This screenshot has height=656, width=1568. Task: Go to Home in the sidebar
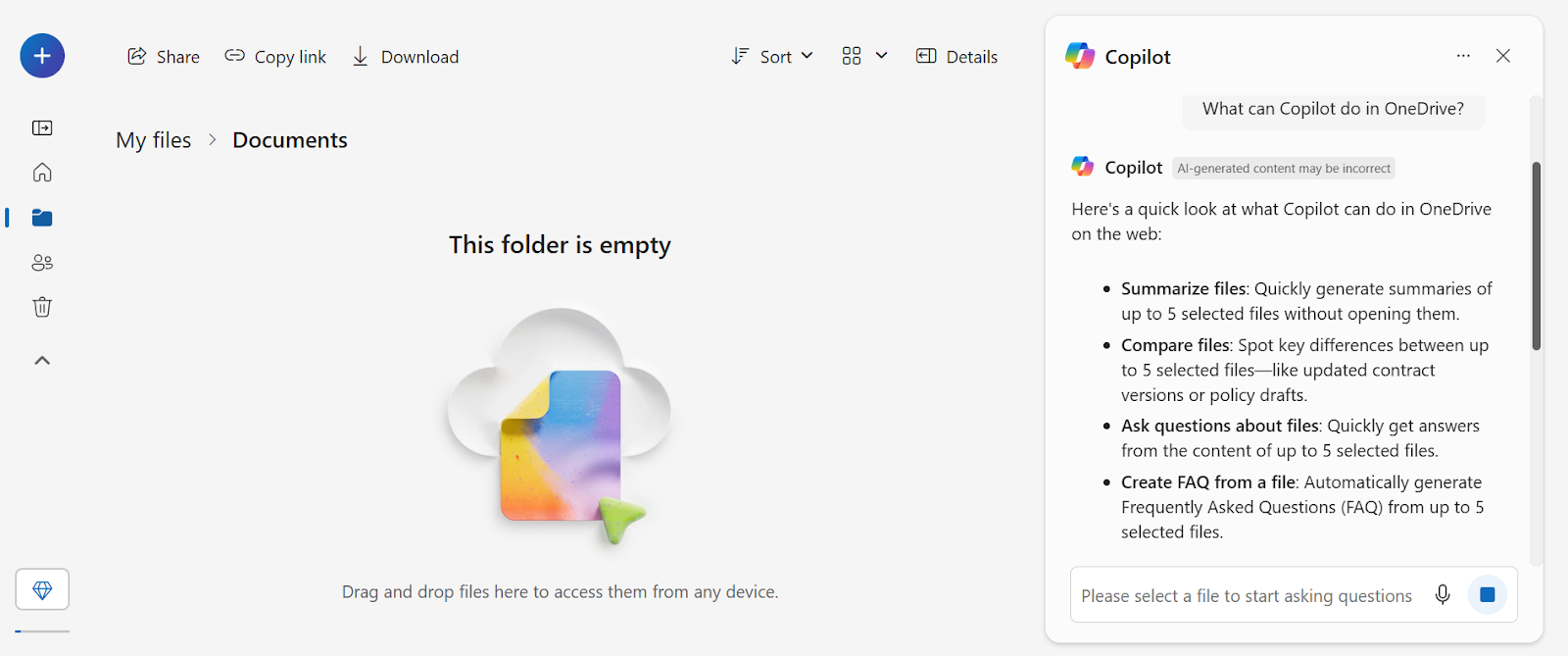pyautogui.click(x=42, y=173)
